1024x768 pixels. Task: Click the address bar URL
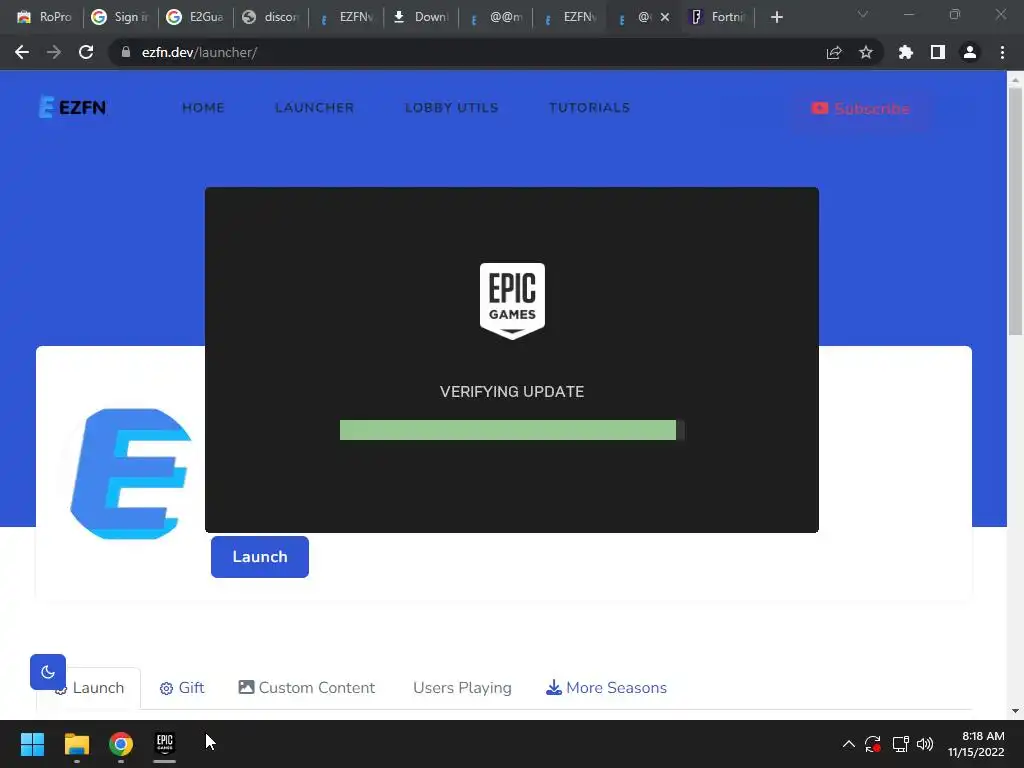(x=199, y=52)
